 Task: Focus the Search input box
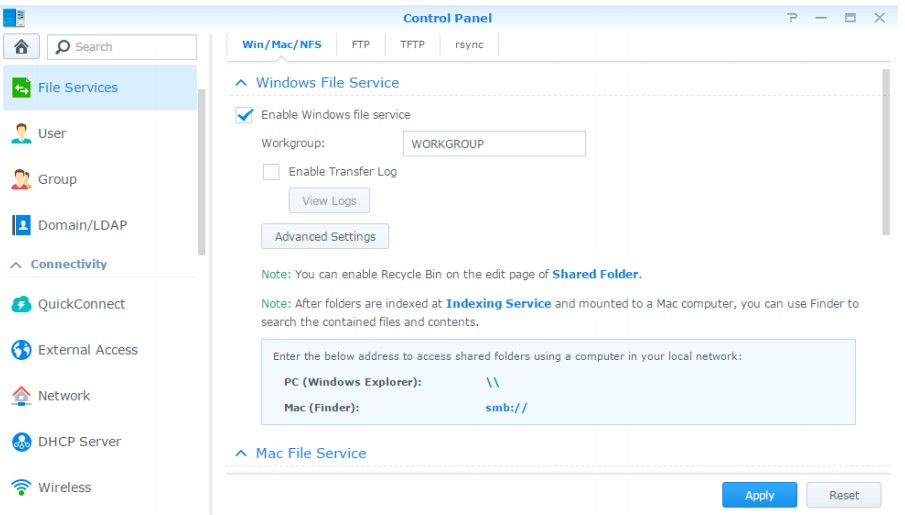122,47
